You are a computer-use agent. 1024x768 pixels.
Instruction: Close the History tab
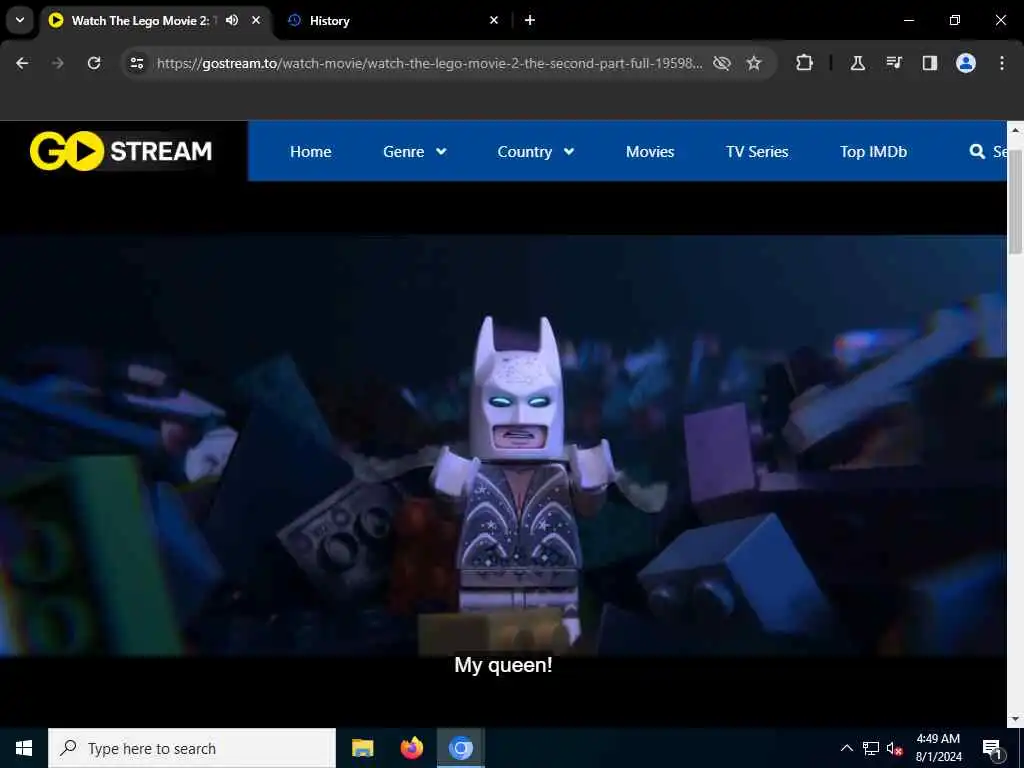point(494,20)
